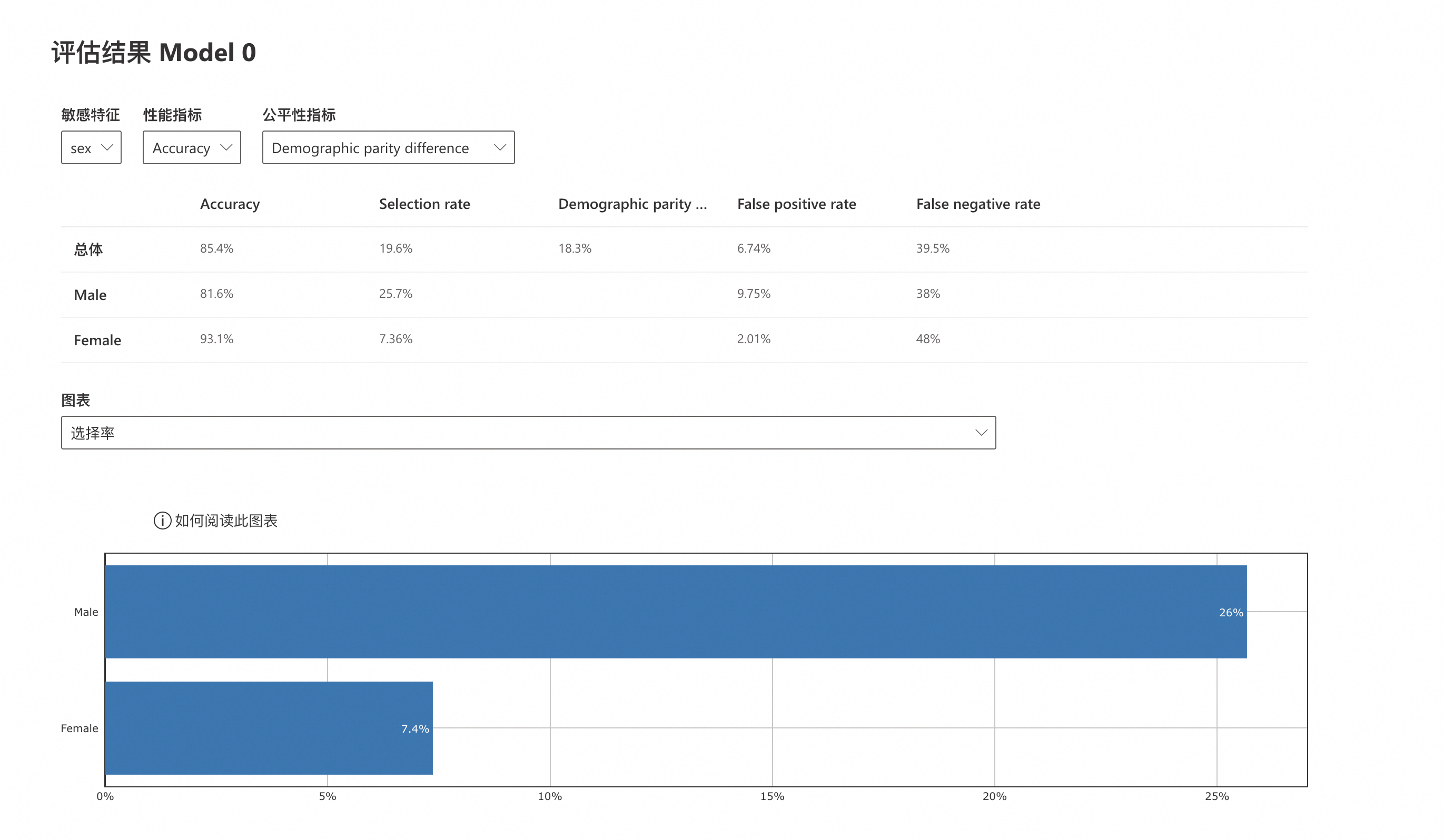Select the 总体 row label
Screen dimensions: 1444x840
click(88, 249)
